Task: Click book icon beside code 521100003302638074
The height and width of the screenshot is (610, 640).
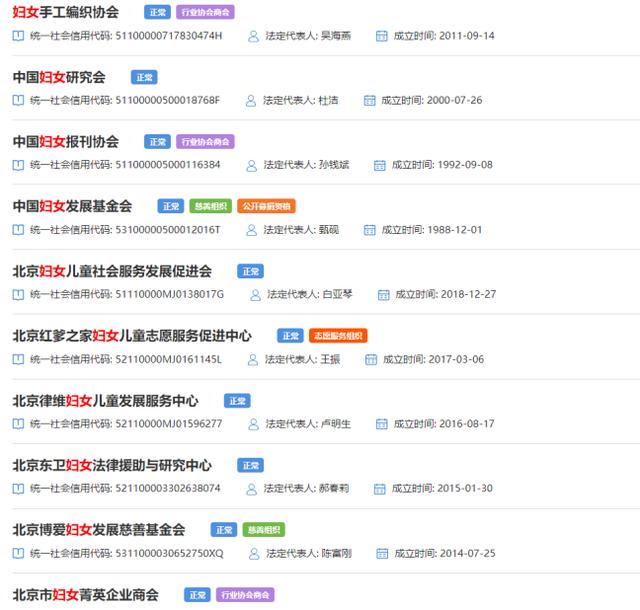Action: [18, 488]
